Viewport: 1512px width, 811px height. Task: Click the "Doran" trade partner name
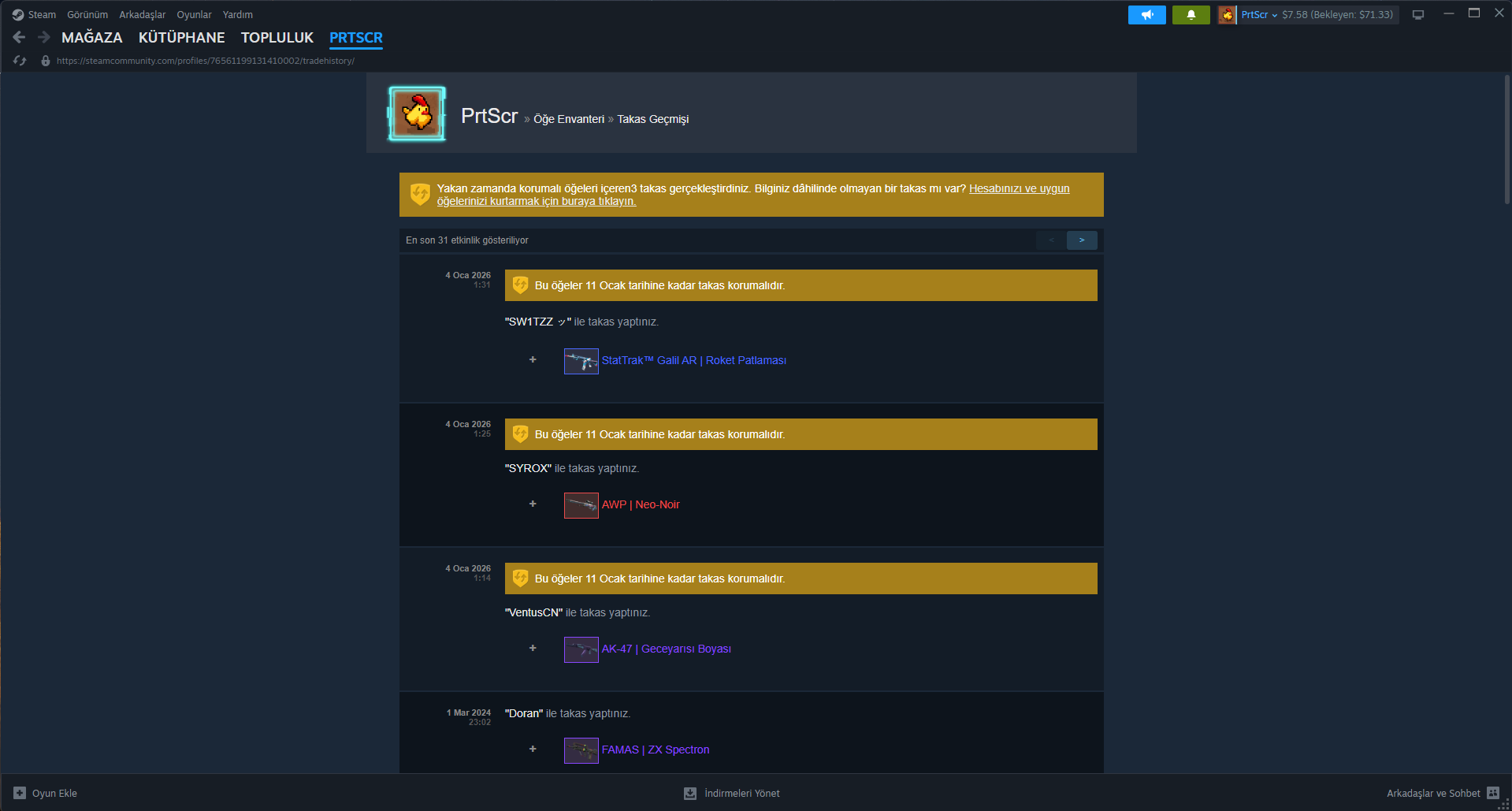point(524,713)
